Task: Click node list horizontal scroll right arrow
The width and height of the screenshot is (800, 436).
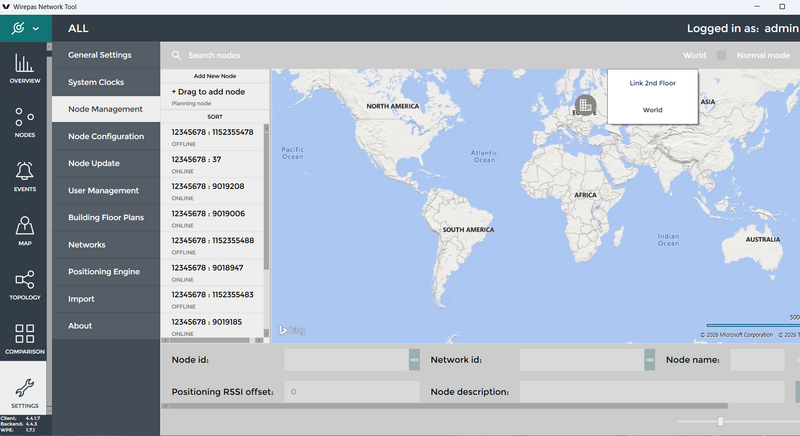Action: coord(259,340)
